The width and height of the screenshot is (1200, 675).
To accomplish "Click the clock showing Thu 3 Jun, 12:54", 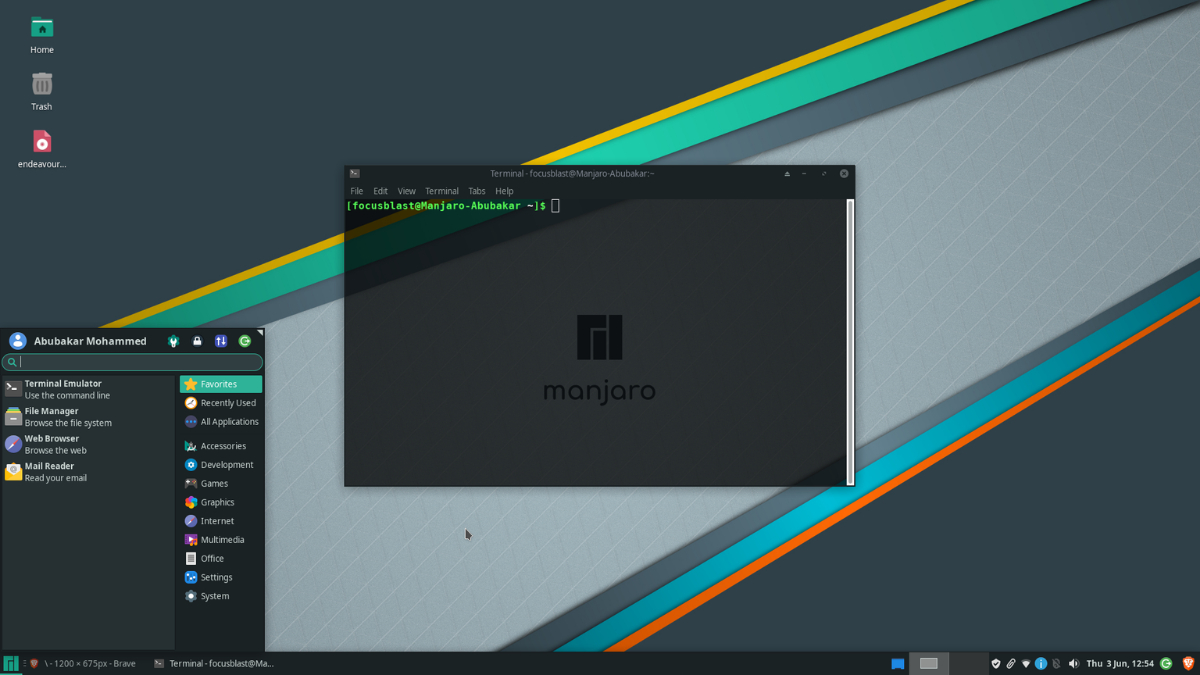I will coord(1120,663).
